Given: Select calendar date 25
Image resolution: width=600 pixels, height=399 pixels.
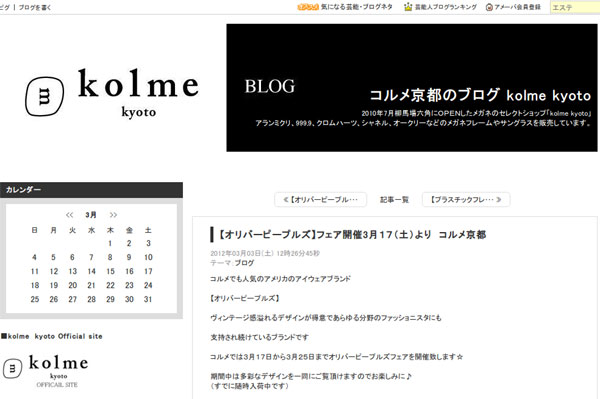Looking at the screenshot, I should coord(35,299).
